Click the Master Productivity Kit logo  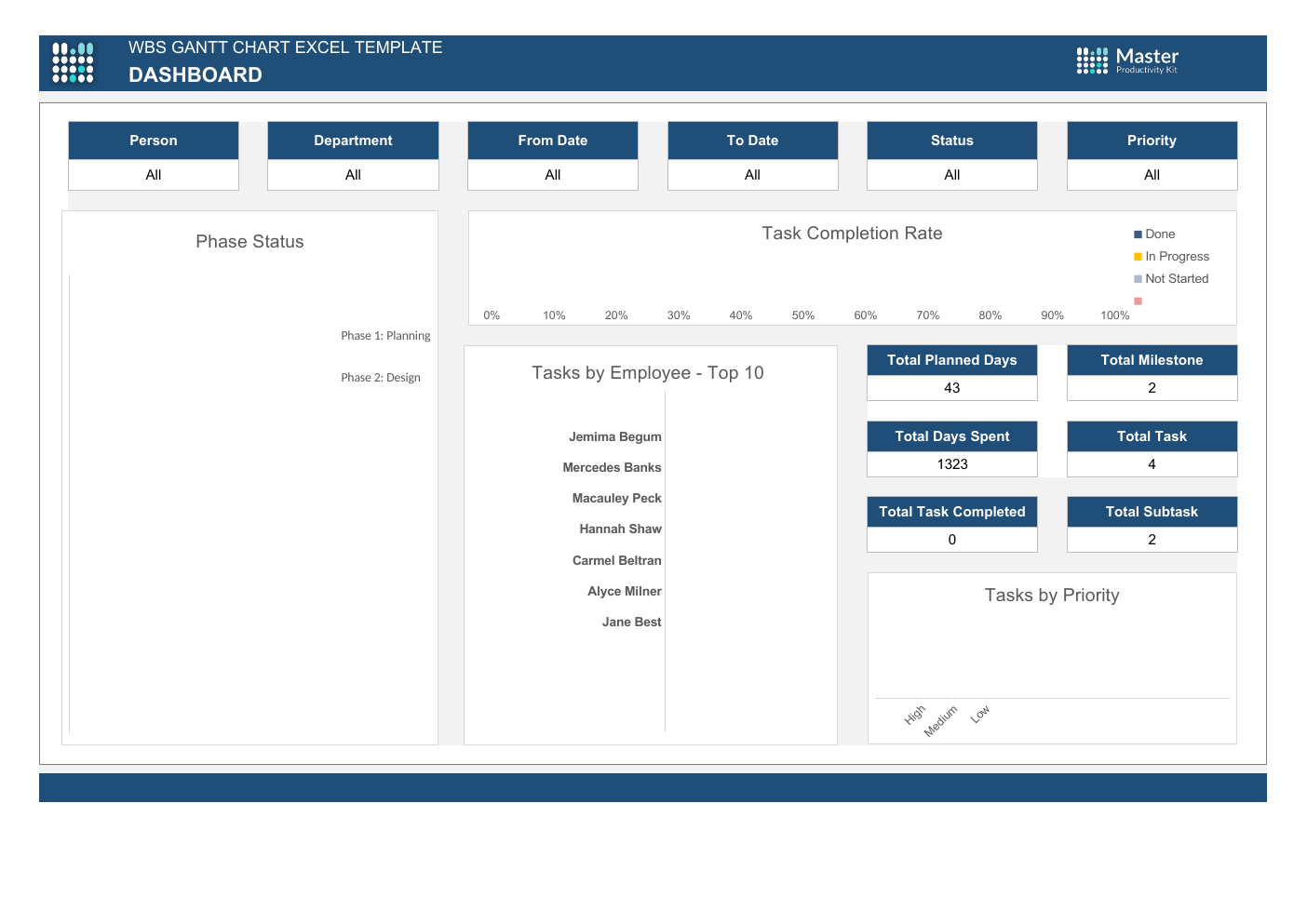pos(1127,60)
